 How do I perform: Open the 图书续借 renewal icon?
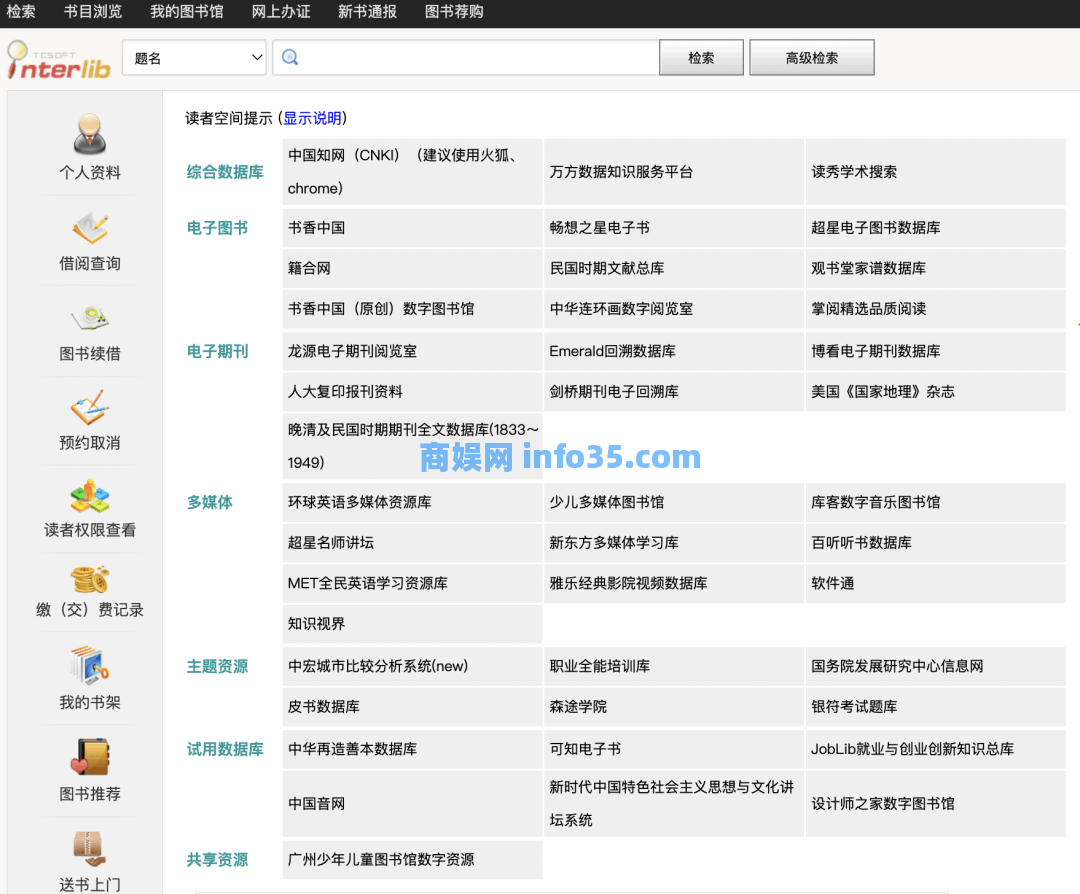(90, 318)
